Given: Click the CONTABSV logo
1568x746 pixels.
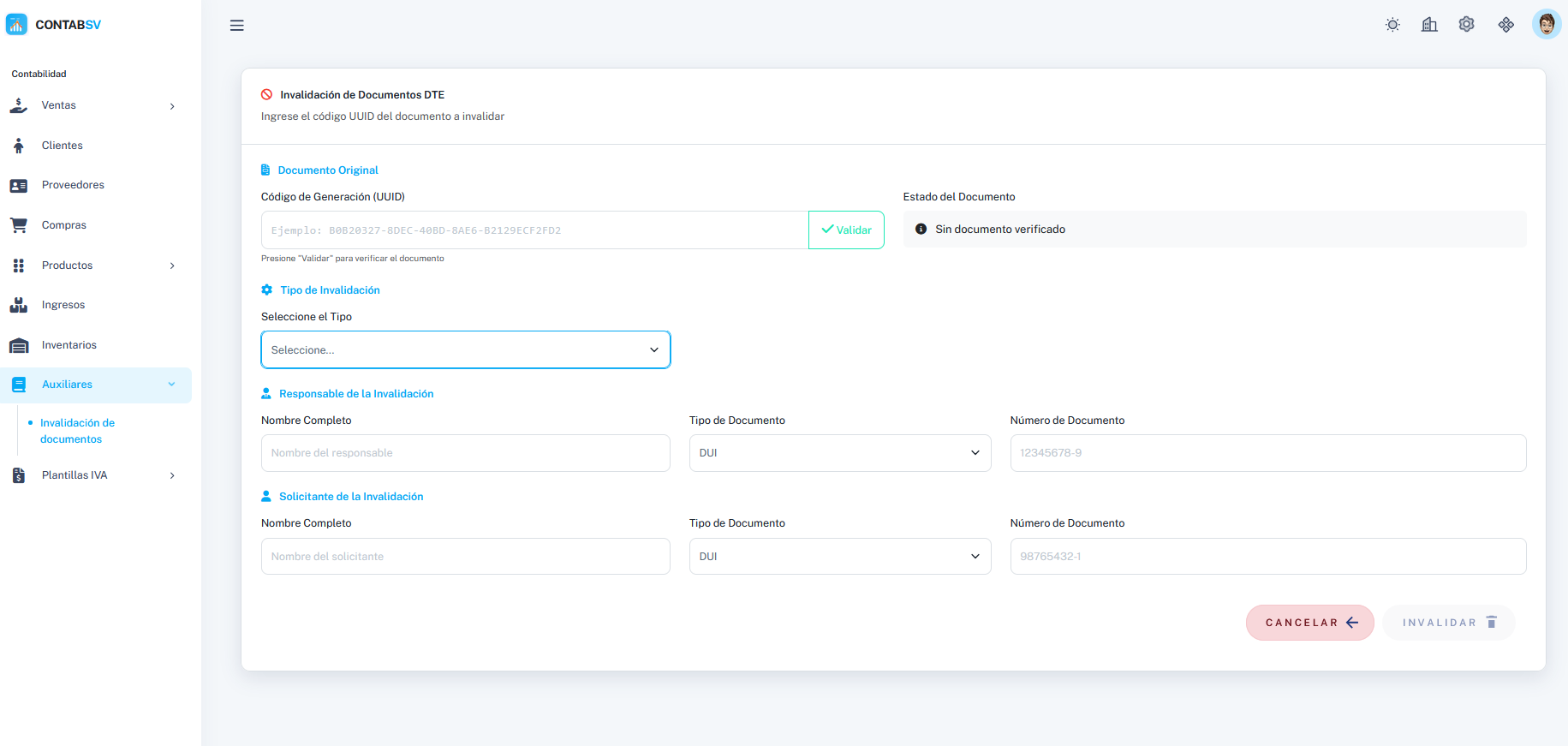Looking at the screenshot, I should click(54, 25).
